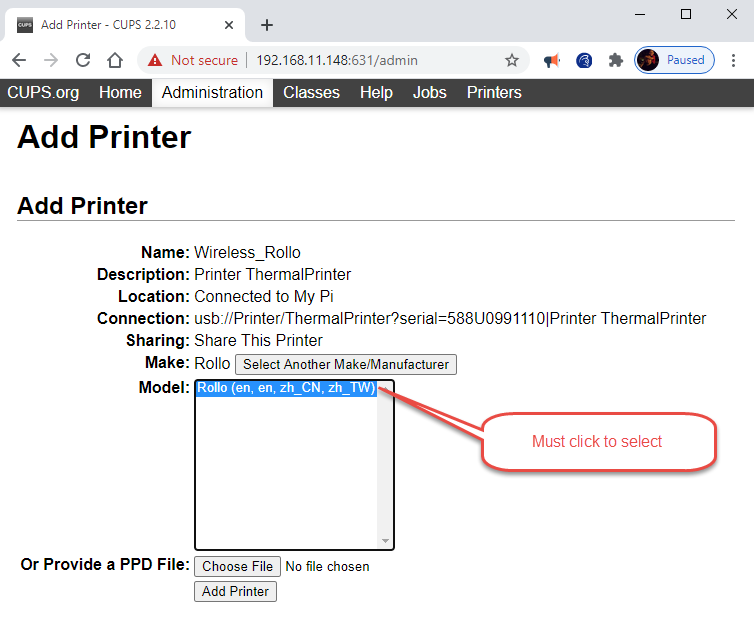
Task: View the Jobs tab
Action: pyautogui.click(x=430, y=92)
